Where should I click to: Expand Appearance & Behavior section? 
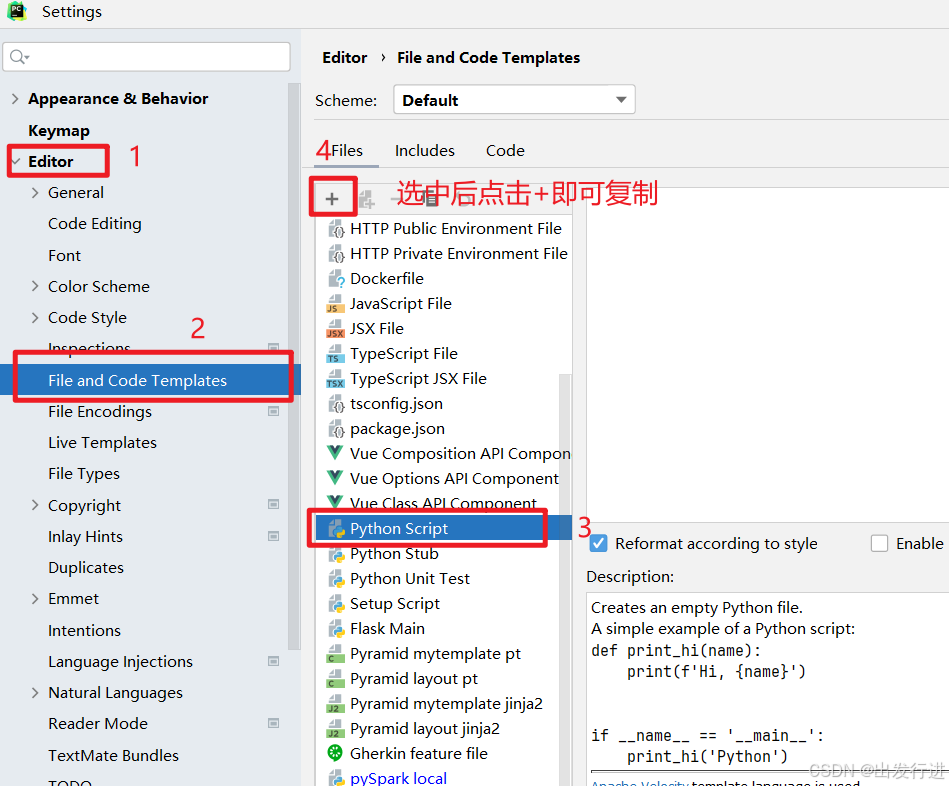[x=15, y=99]
